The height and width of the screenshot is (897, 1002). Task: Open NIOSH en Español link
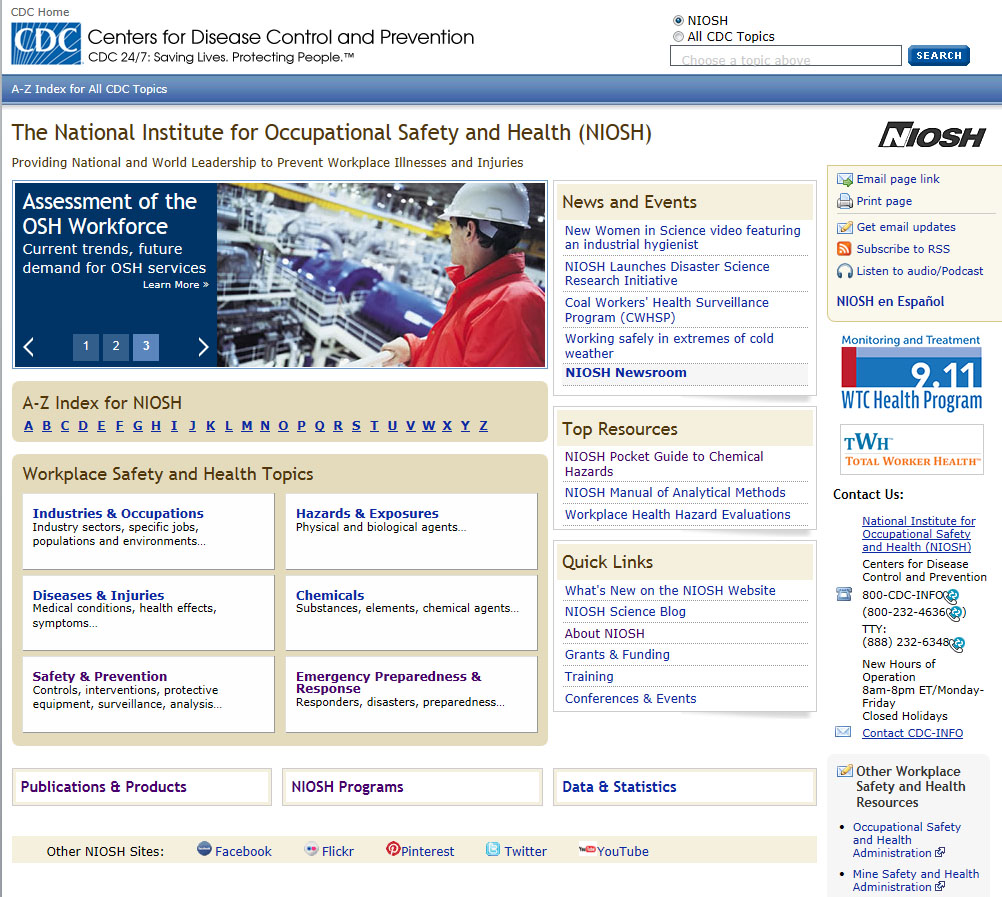[890, 302]
